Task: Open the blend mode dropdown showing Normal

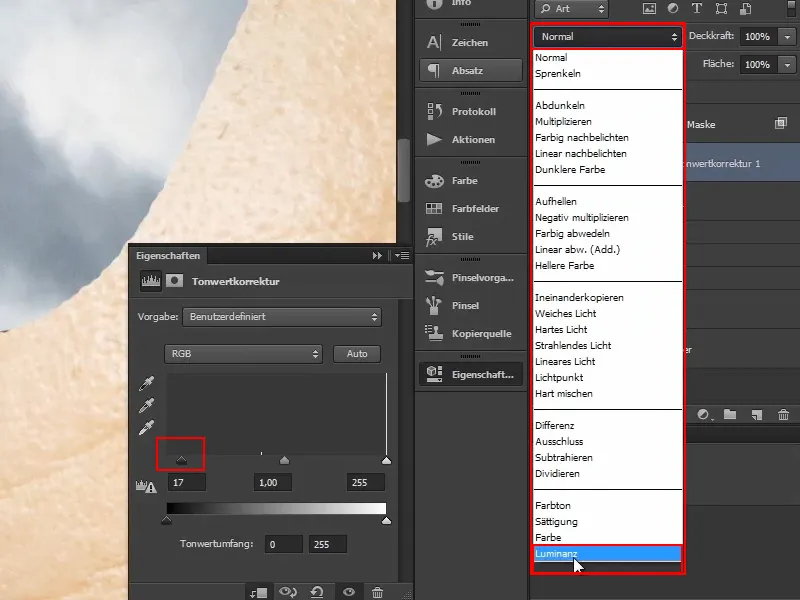Action: tap(608, 37)
